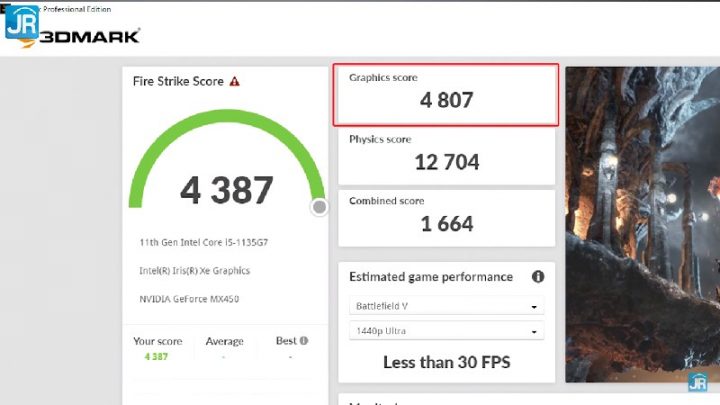
Task: Open the Battlefield V game dropdown
Action: 446,307
